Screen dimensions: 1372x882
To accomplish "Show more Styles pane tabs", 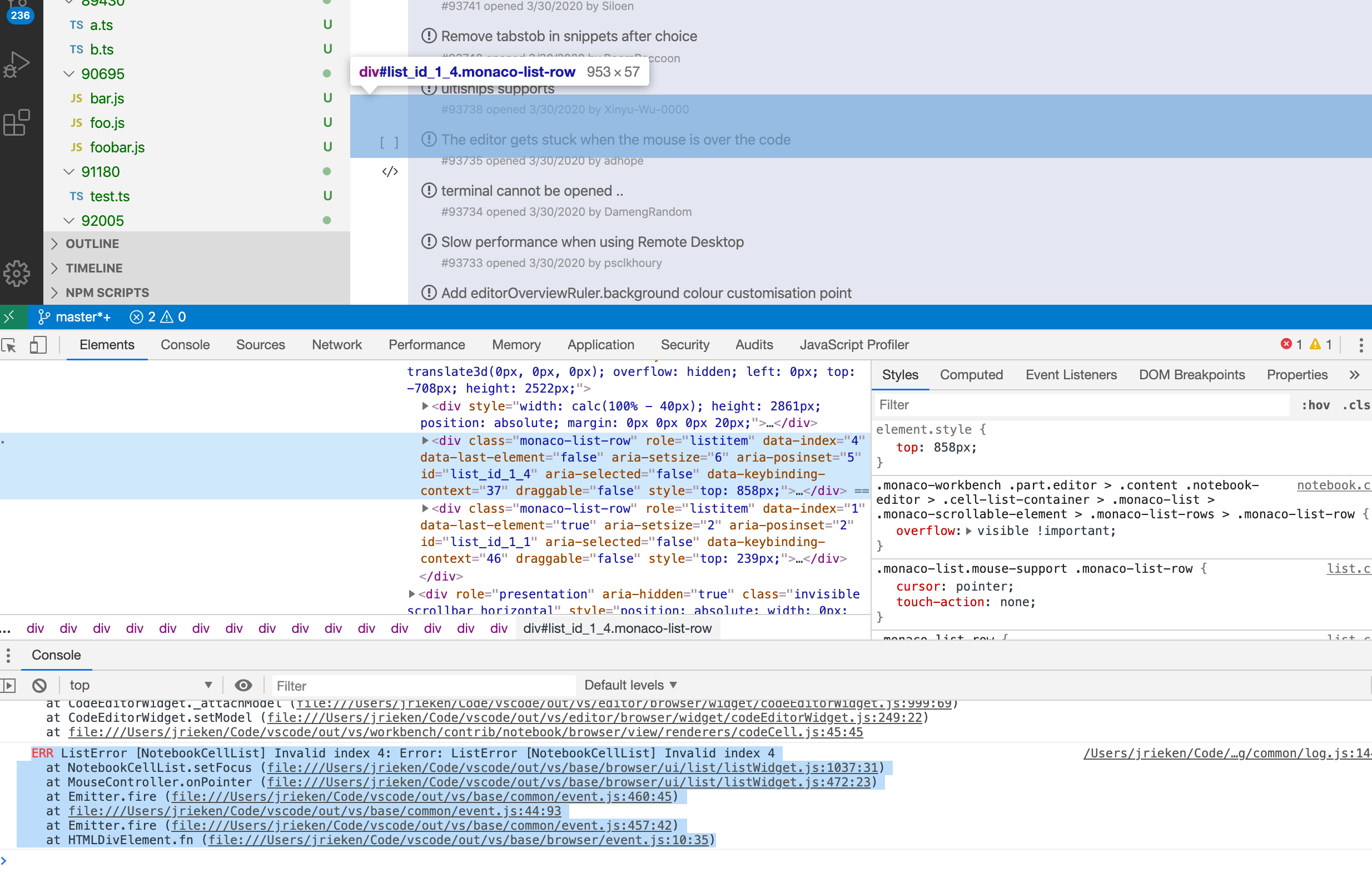I will (x=1354, y=375).
